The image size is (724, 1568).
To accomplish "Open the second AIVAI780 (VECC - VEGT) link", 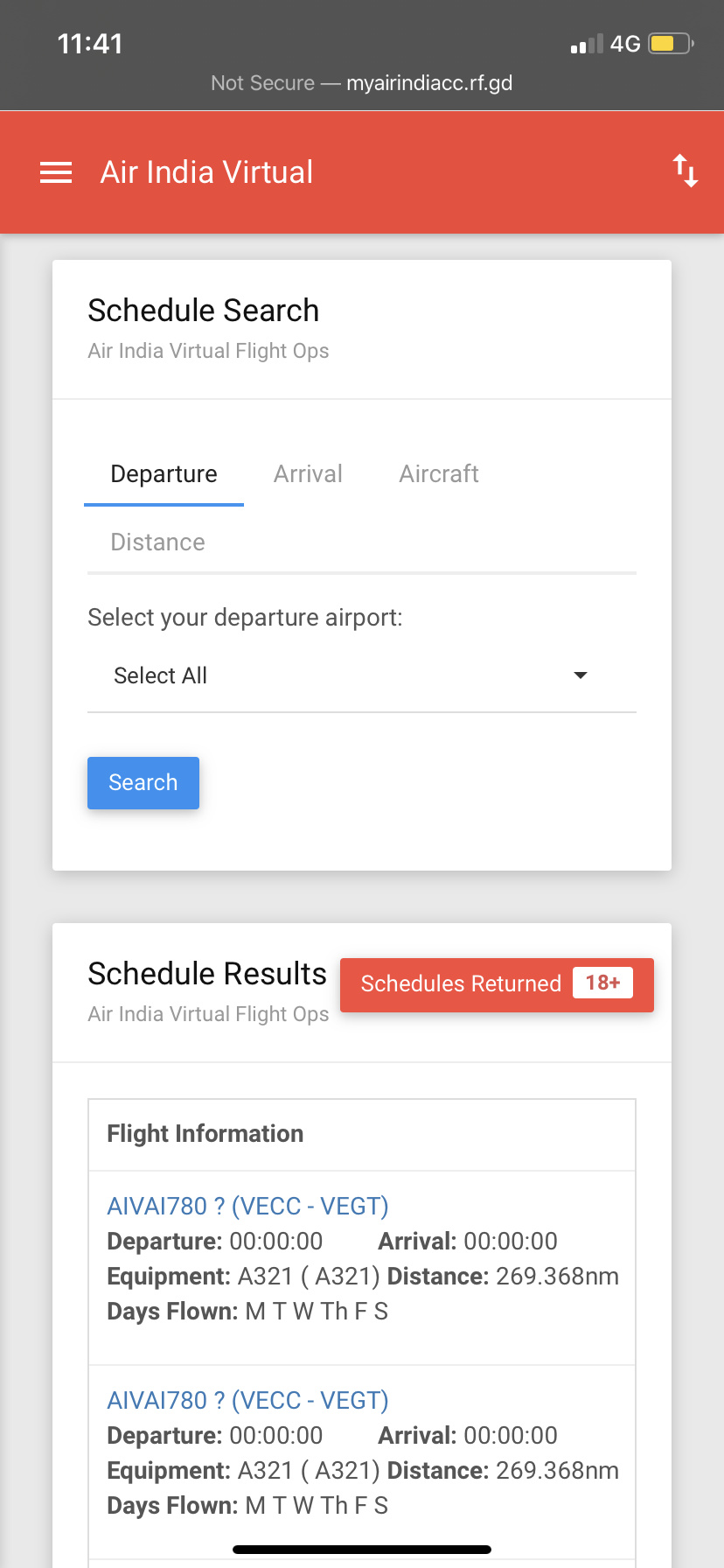I will pyautogui.click(x=247, y=1401).
